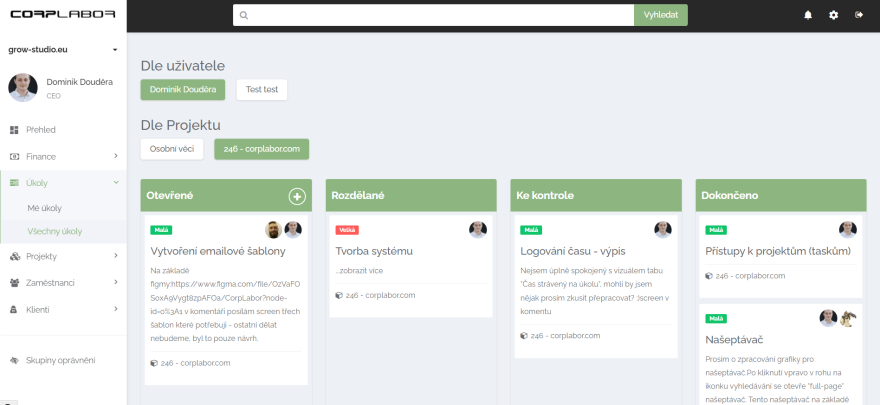The image size is (880, 405).
Task: Add a task with the Otevřené plus icon
Action: (x=297, y=196)
